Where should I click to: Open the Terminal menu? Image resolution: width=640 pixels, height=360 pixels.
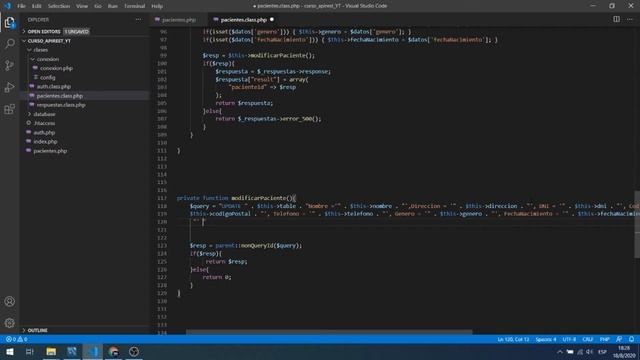135,6
